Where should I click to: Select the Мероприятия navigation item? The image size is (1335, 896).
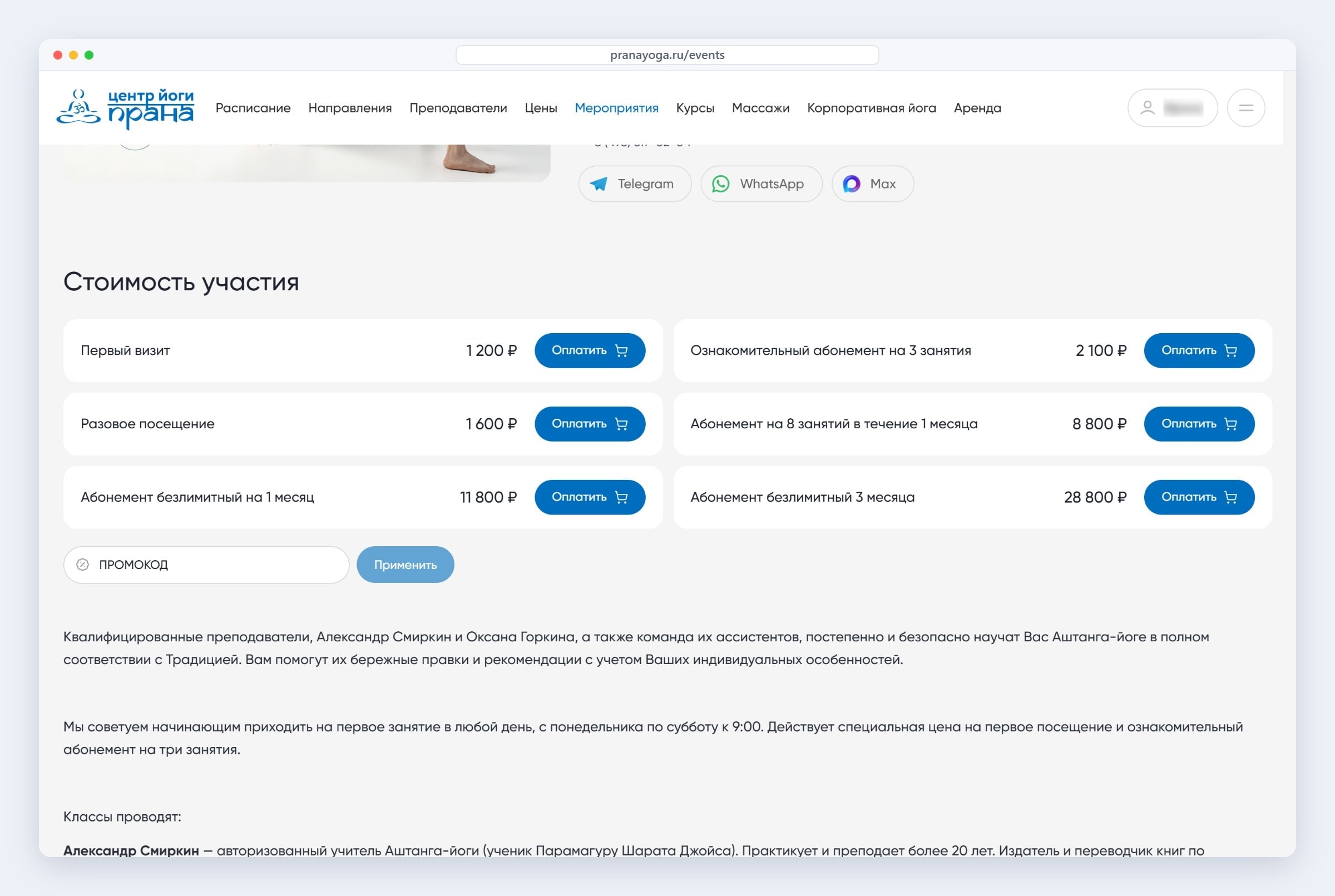[617, 108]
